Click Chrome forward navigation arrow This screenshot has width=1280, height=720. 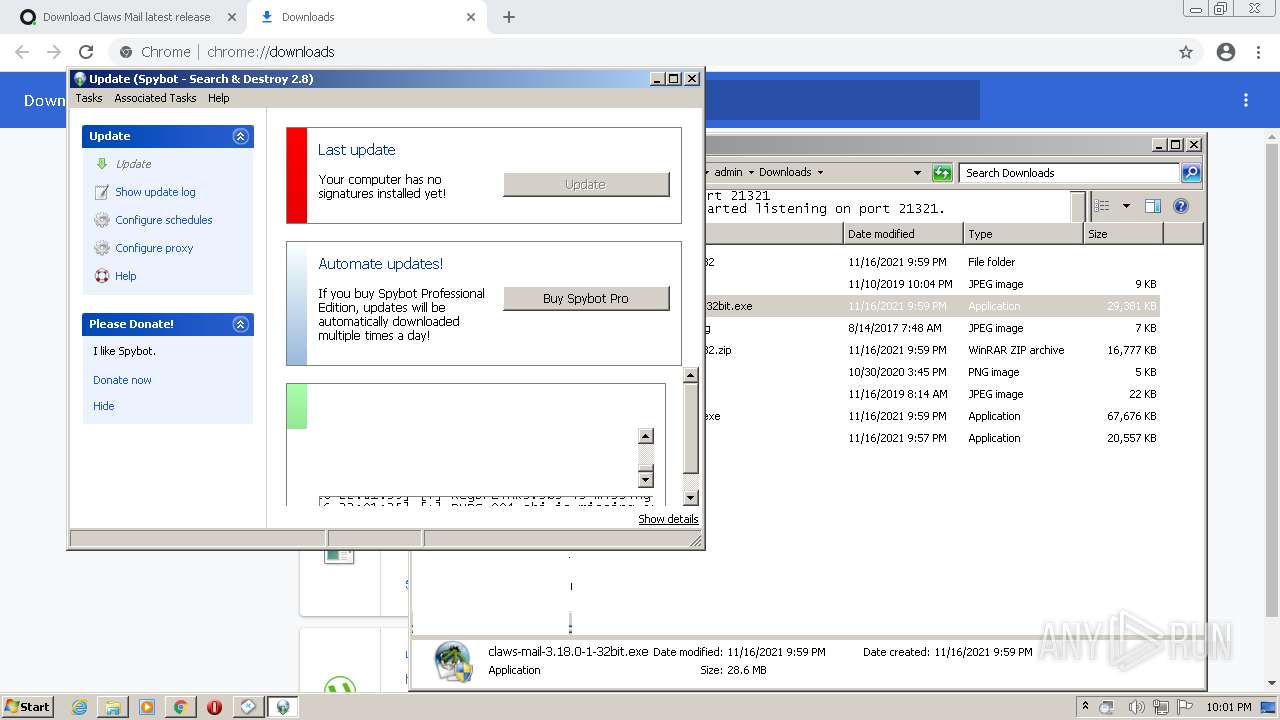[x=54, y=52]
